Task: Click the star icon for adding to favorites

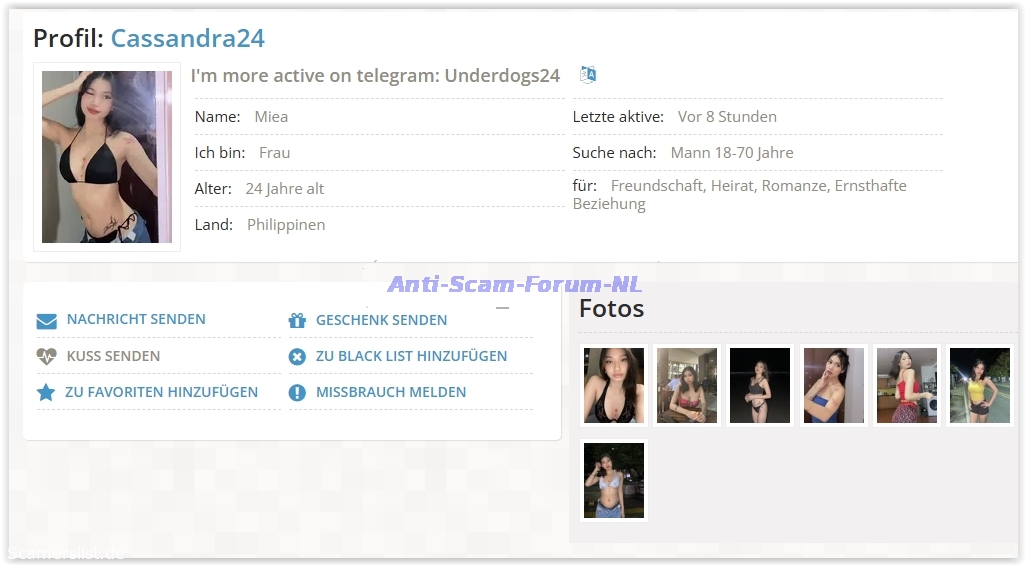Action: tap(46, 393)
